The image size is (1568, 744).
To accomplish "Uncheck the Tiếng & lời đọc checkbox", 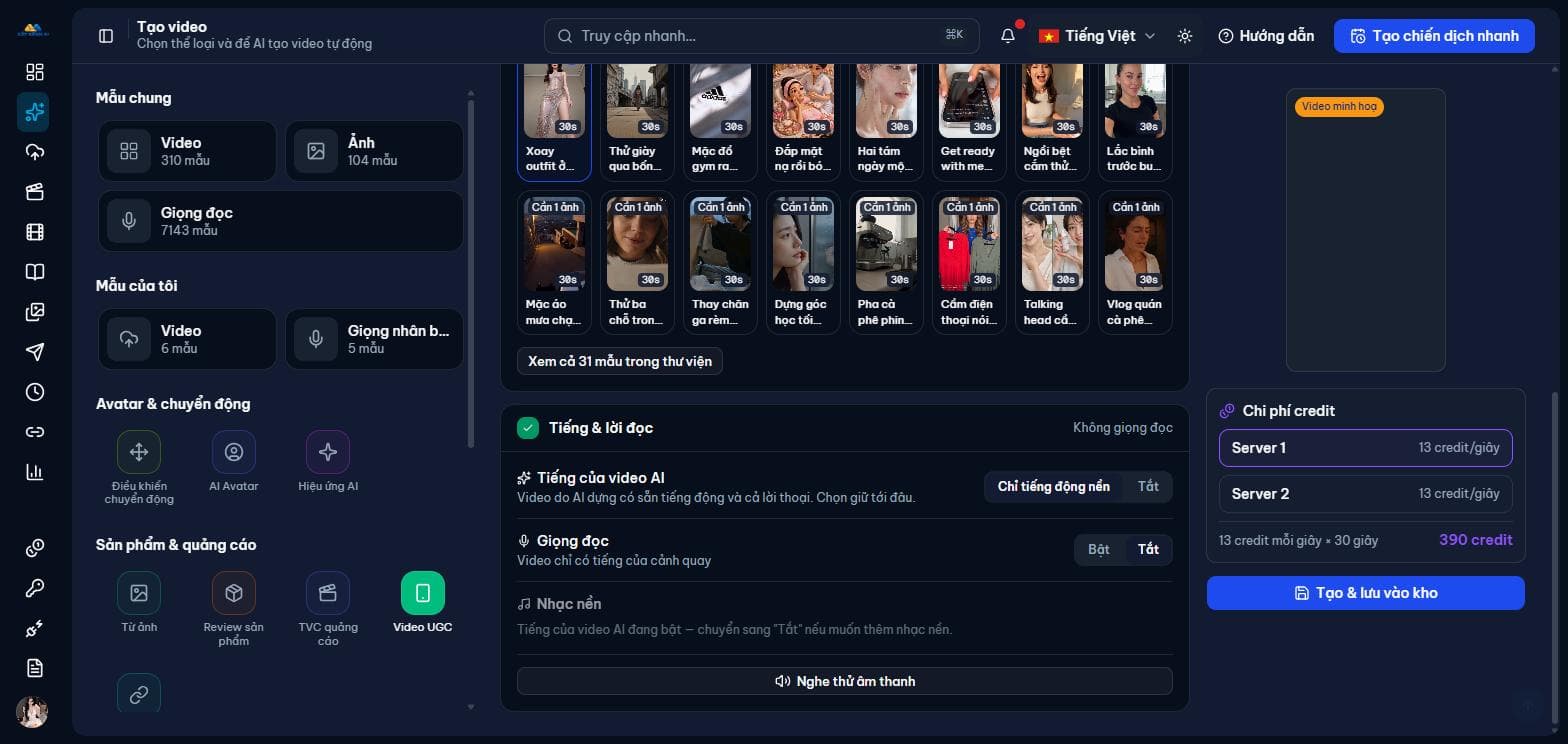I will [x=528, y=428].
